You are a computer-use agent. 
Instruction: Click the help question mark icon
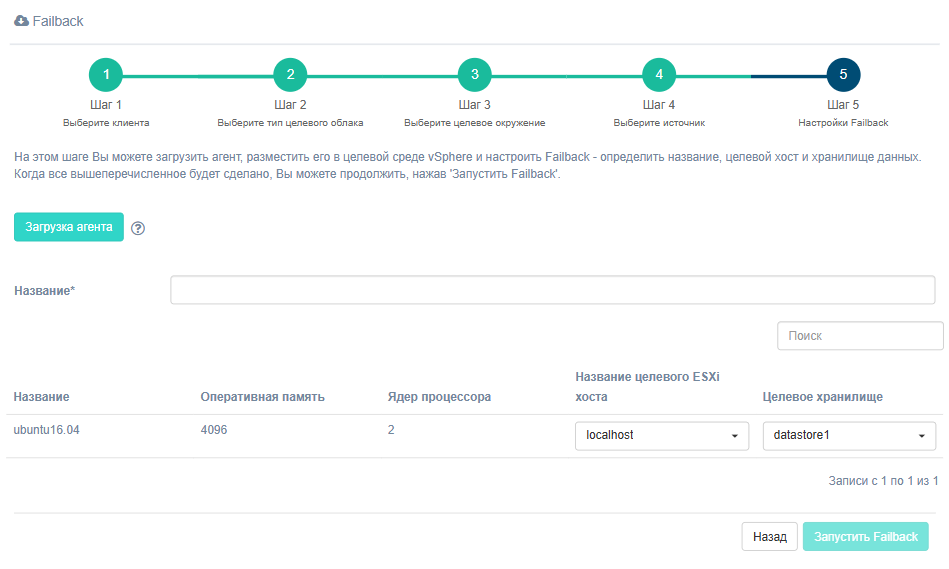[x=138, y=228]
